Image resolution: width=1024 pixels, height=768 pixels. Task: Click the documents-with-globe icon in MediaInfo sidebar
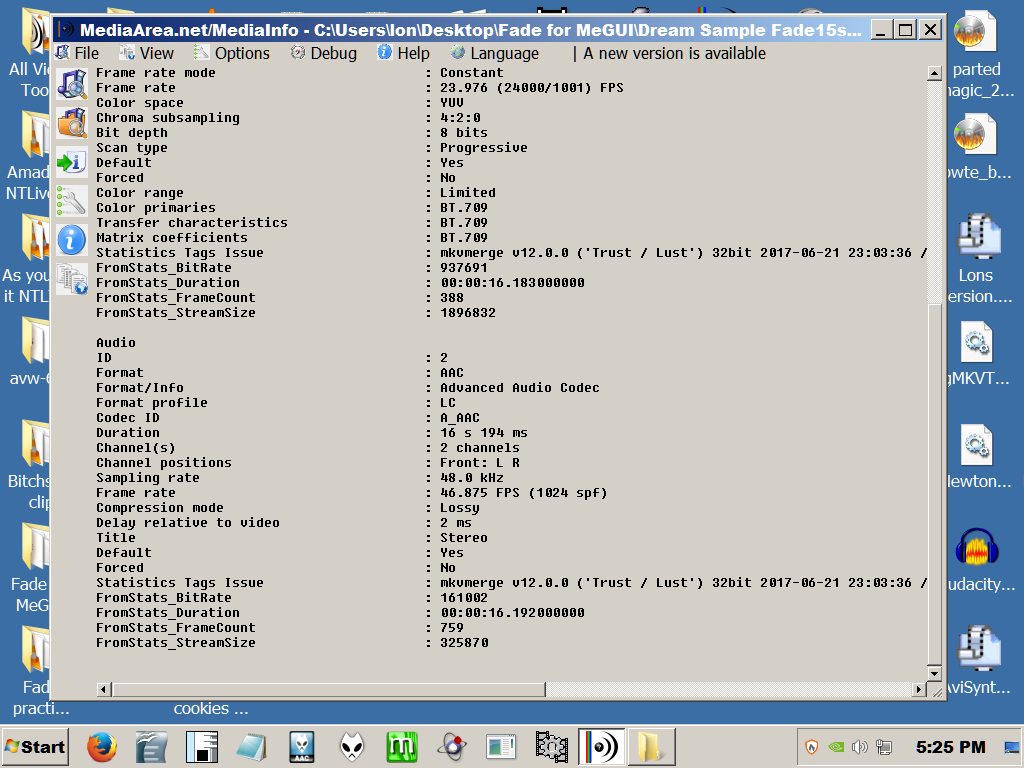[72, 280]
